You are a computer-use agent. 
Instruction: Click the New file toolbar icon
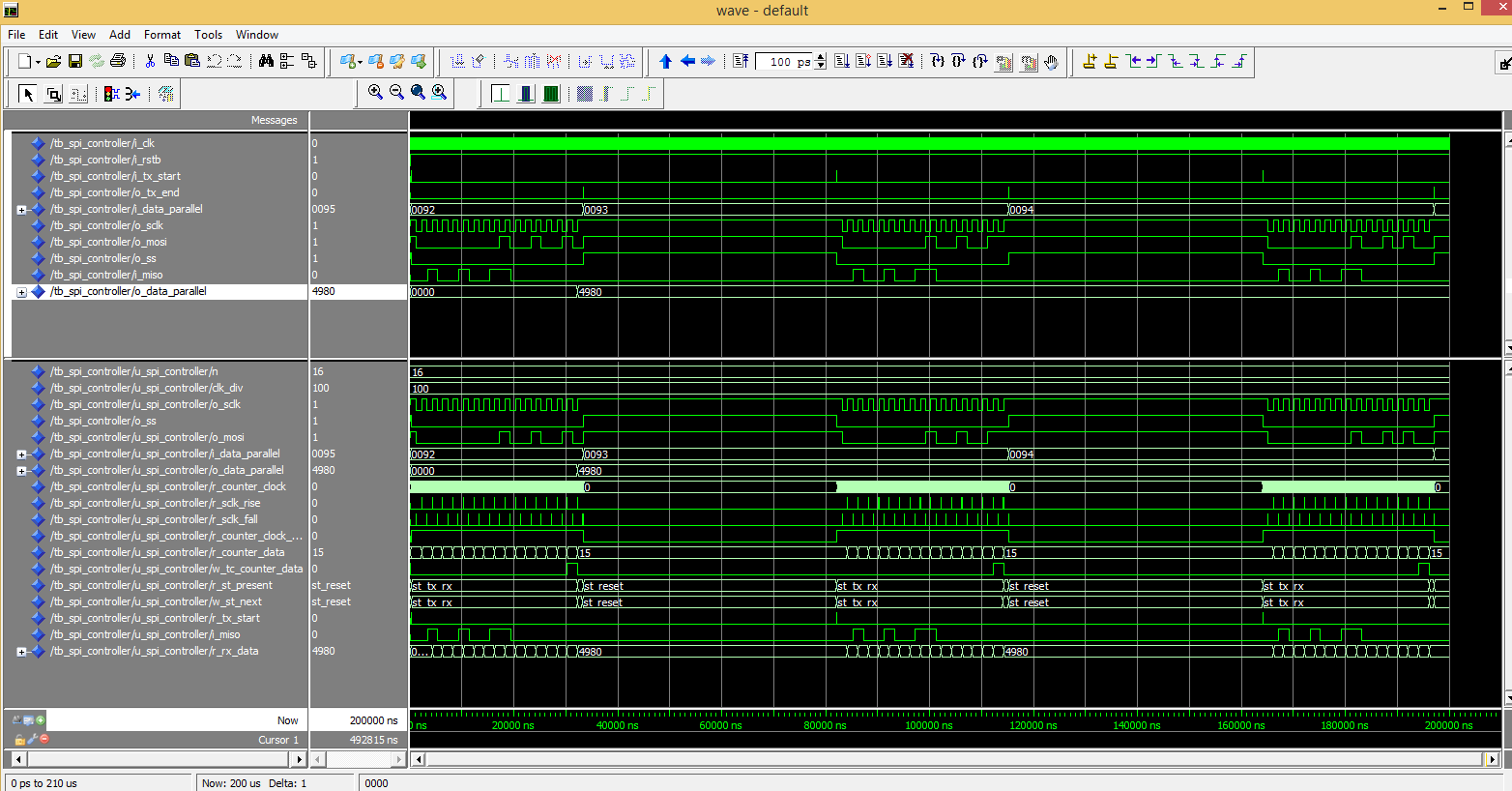click(x=25, y=61)
